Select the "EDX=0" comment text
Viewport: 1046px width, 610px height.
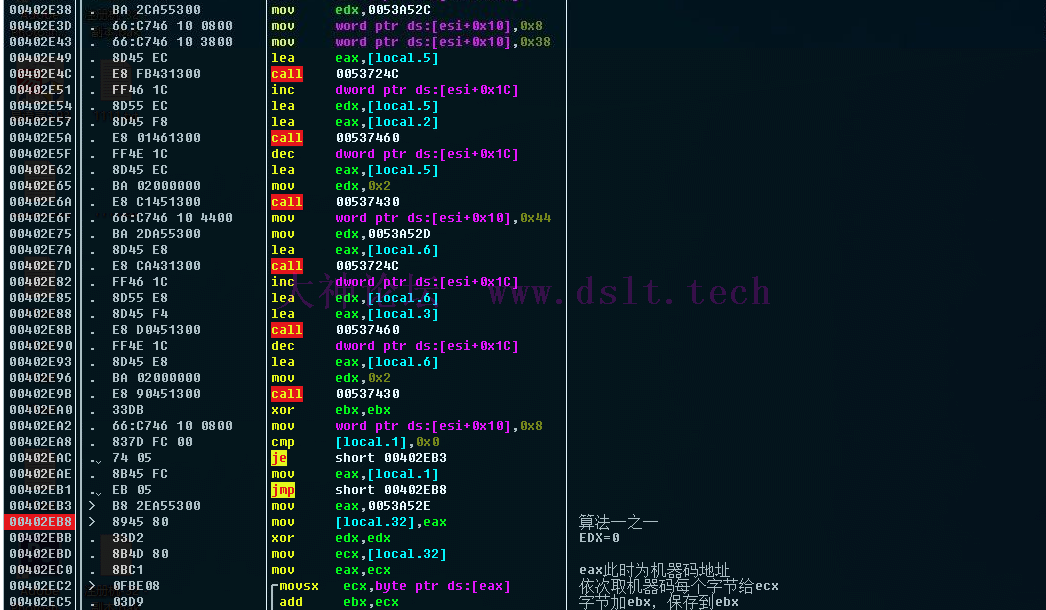tap(599, 538)
